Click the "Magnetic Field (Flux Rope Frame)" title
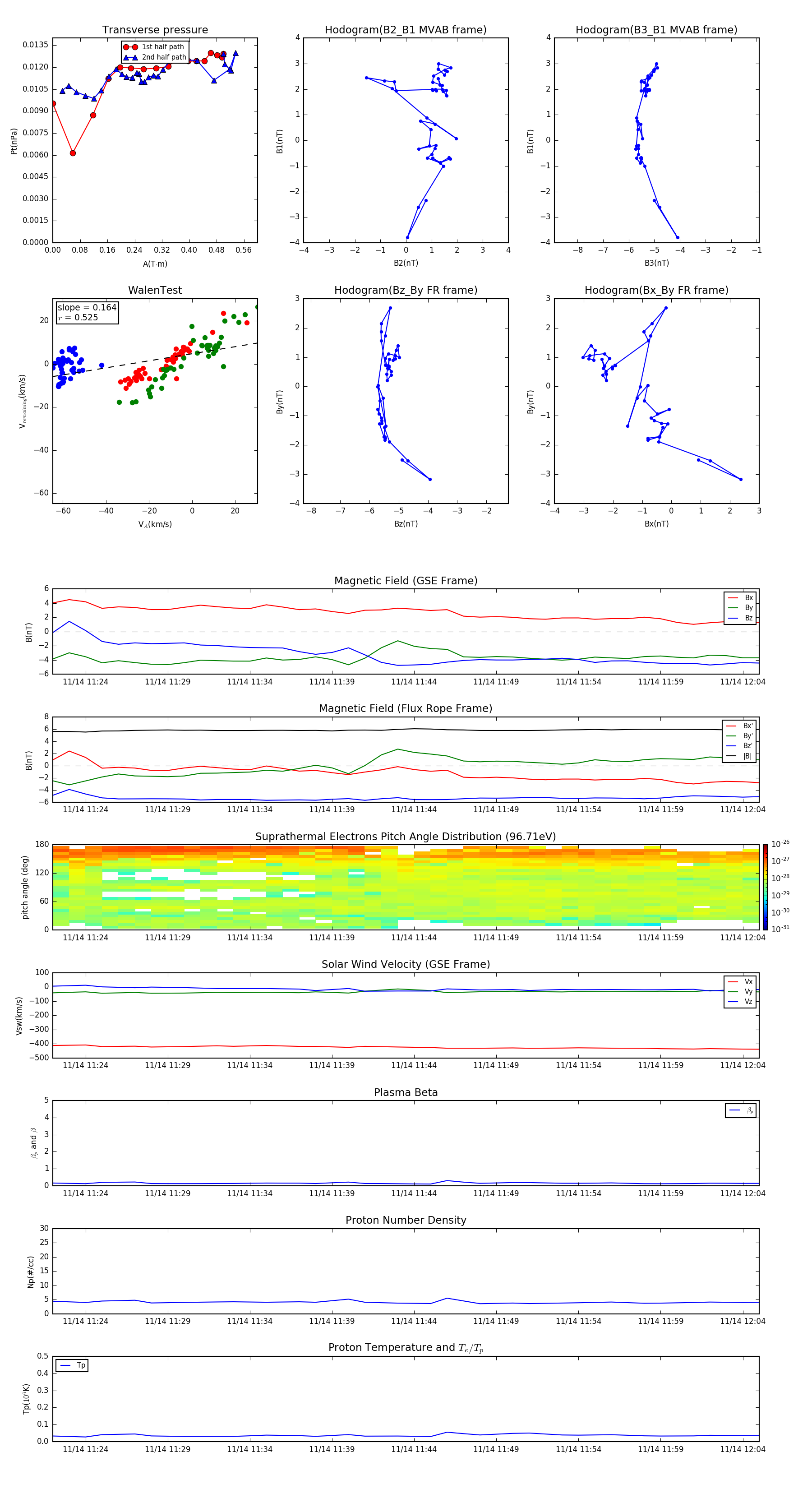 406,709
